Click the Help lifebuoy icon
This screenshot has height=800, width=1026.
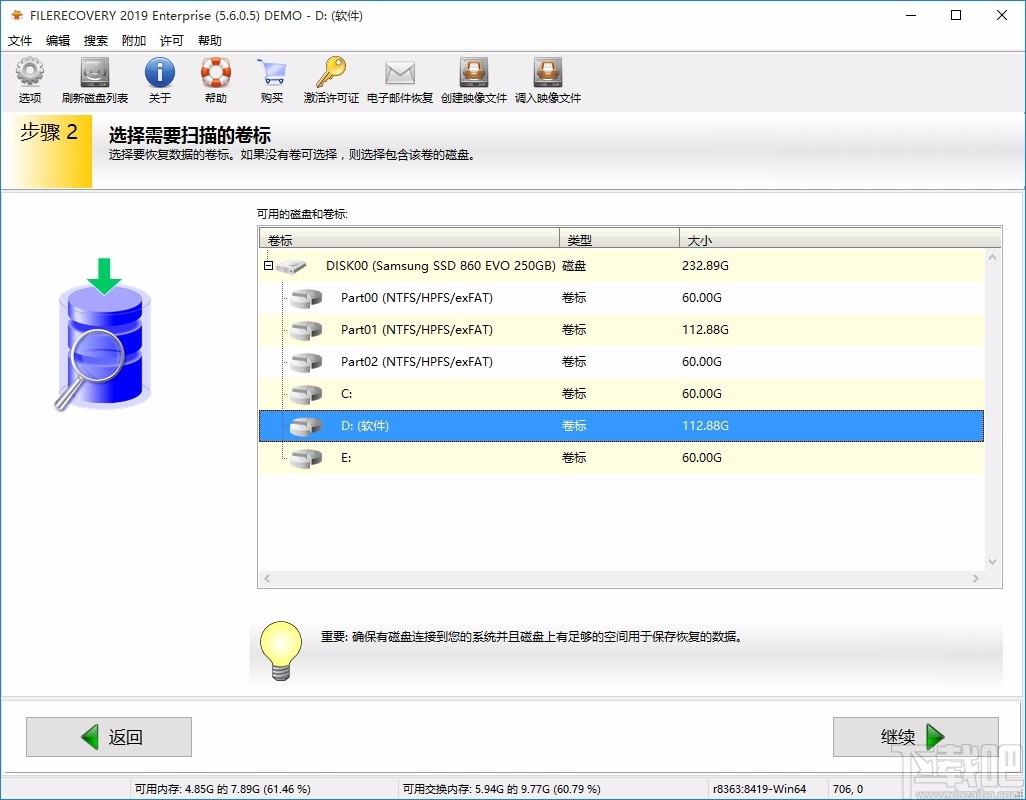[215, 73]
